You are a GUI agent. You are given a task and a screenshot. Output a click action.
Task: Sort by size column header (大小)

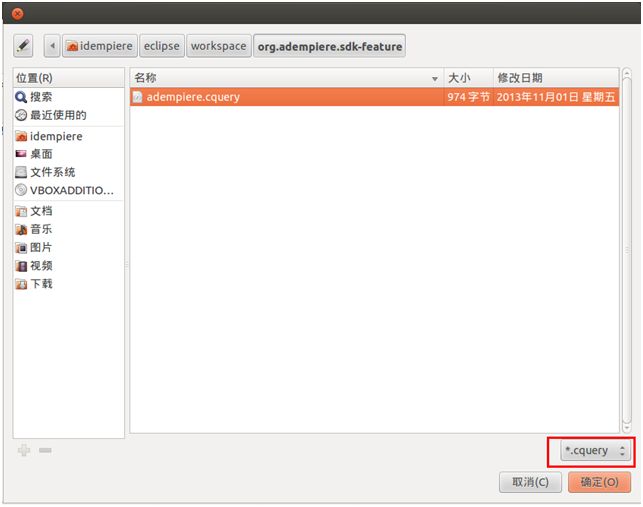468,78
